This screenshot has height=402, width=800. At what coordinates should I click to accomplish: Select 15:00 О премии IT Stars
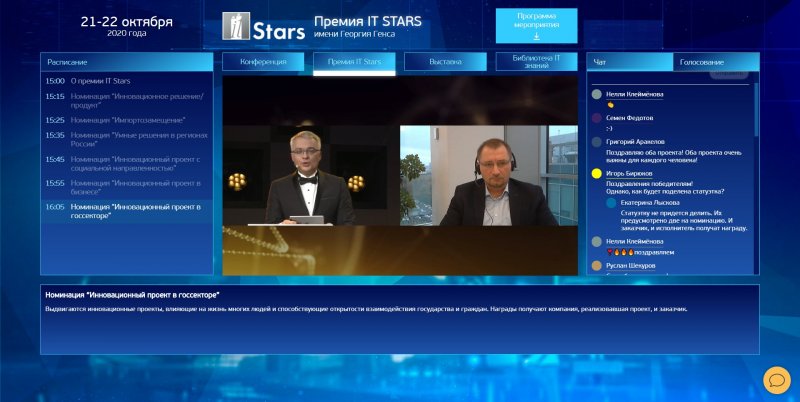pos(127,81)
